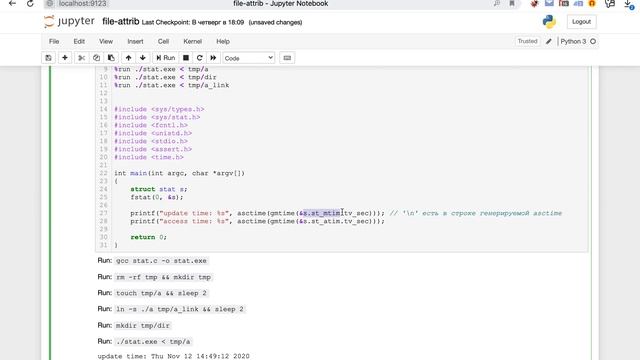Click the '#include <time.h>' line

(149, 157)
